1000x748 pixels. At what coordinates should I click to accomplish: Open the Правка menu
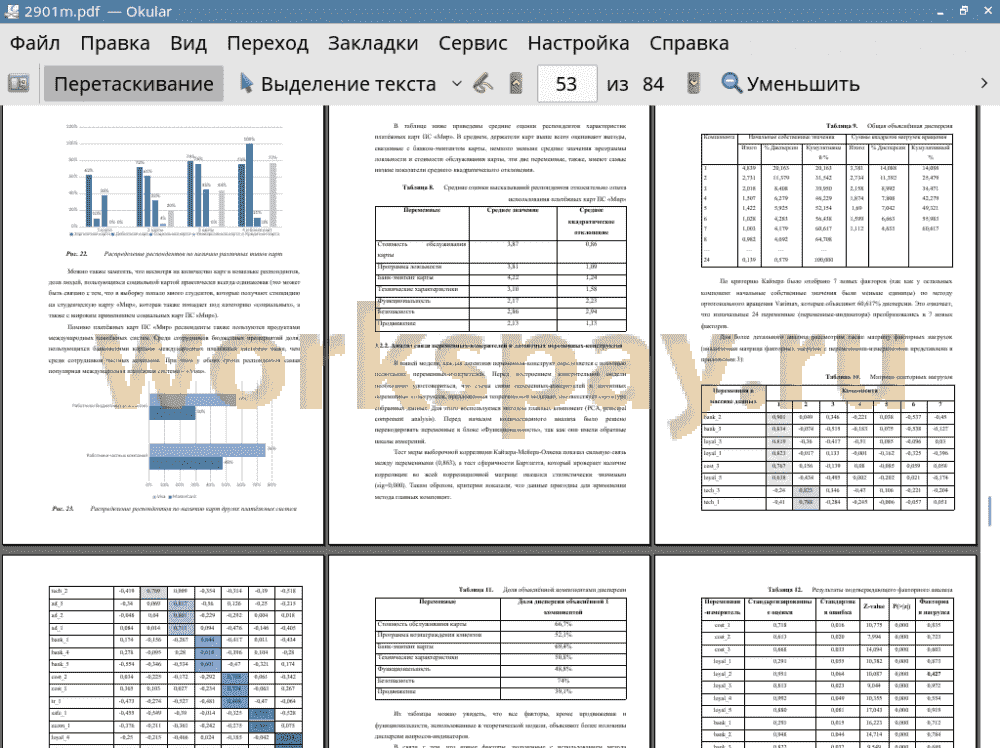click(x=115, y=43)
